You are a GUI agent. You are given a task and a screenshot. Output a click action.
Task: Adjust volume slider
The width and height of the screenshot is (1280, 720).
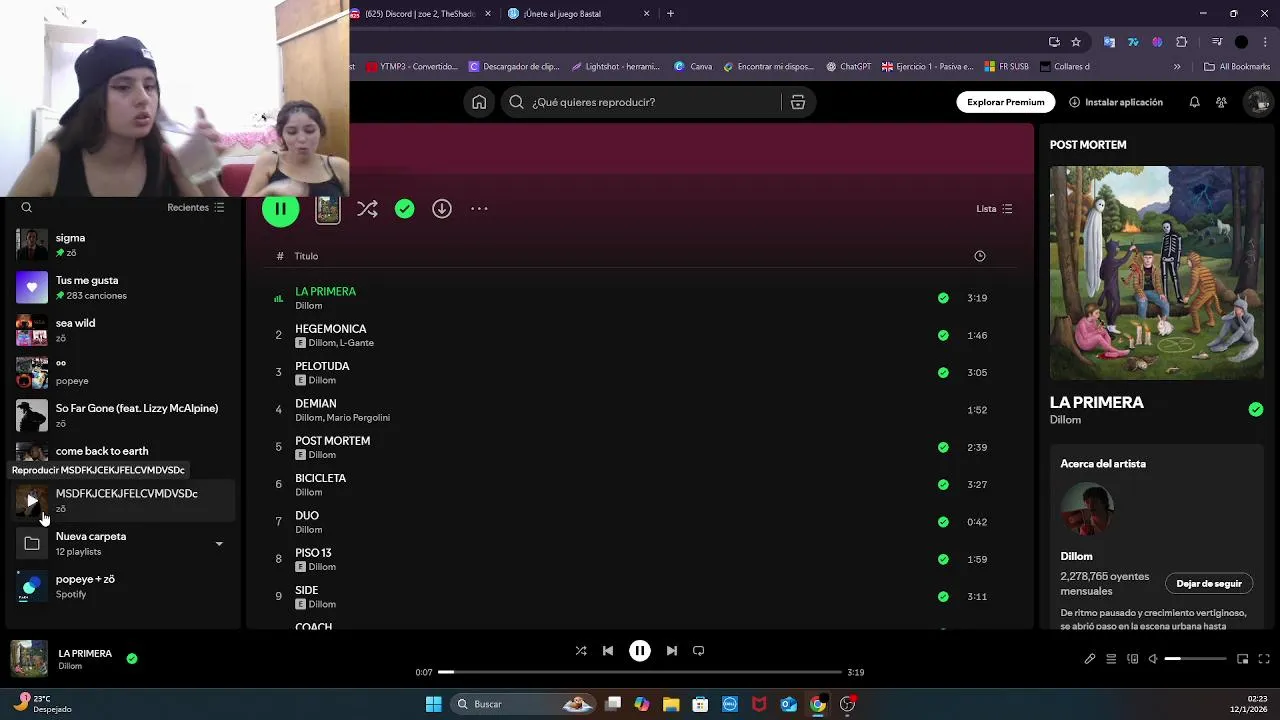pyautogui.click(x=1195, y=659)
